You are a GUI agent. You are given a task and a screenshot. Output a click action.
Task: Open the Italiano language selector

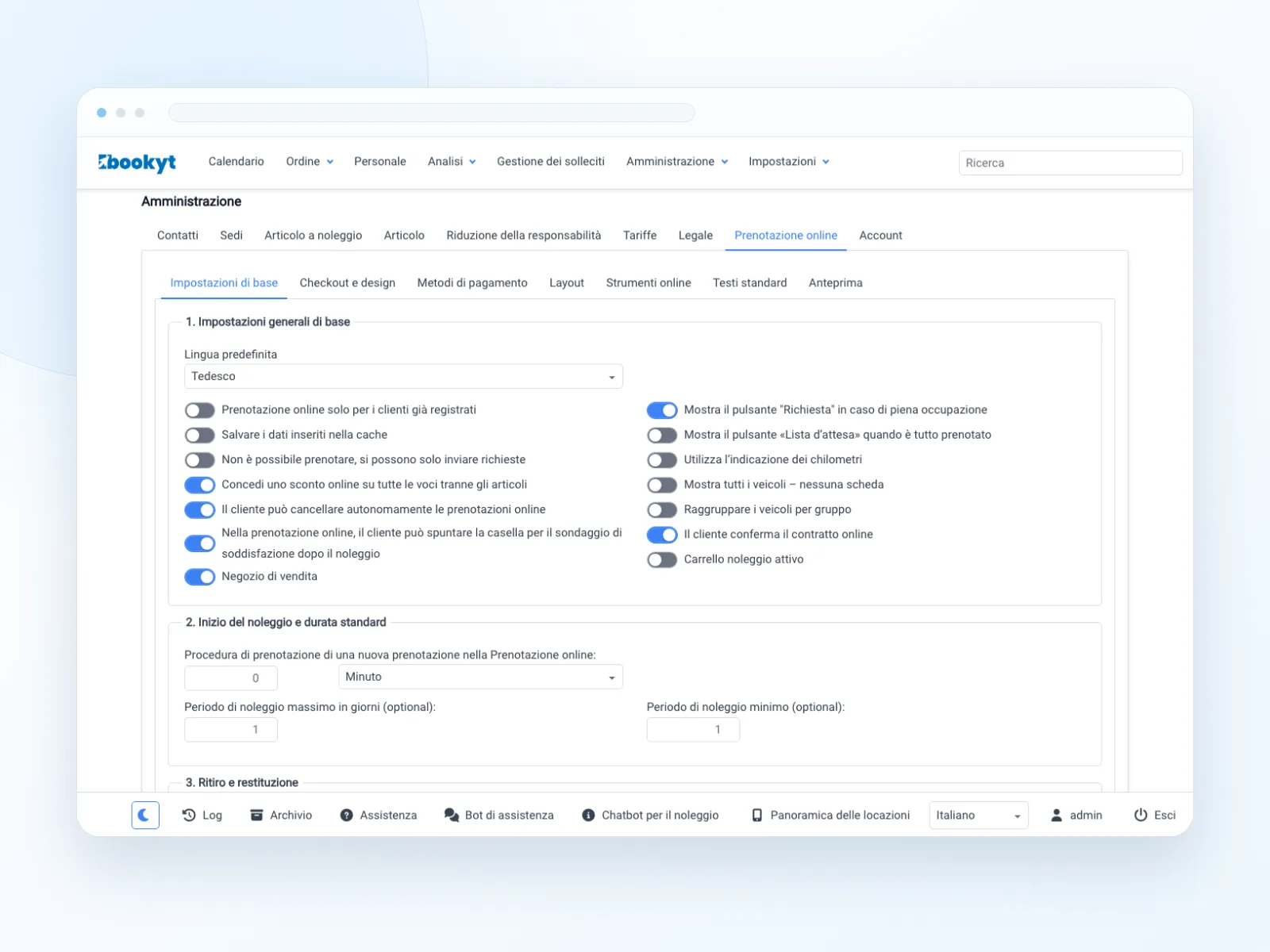pyautogui.click(x=979, y=815)
